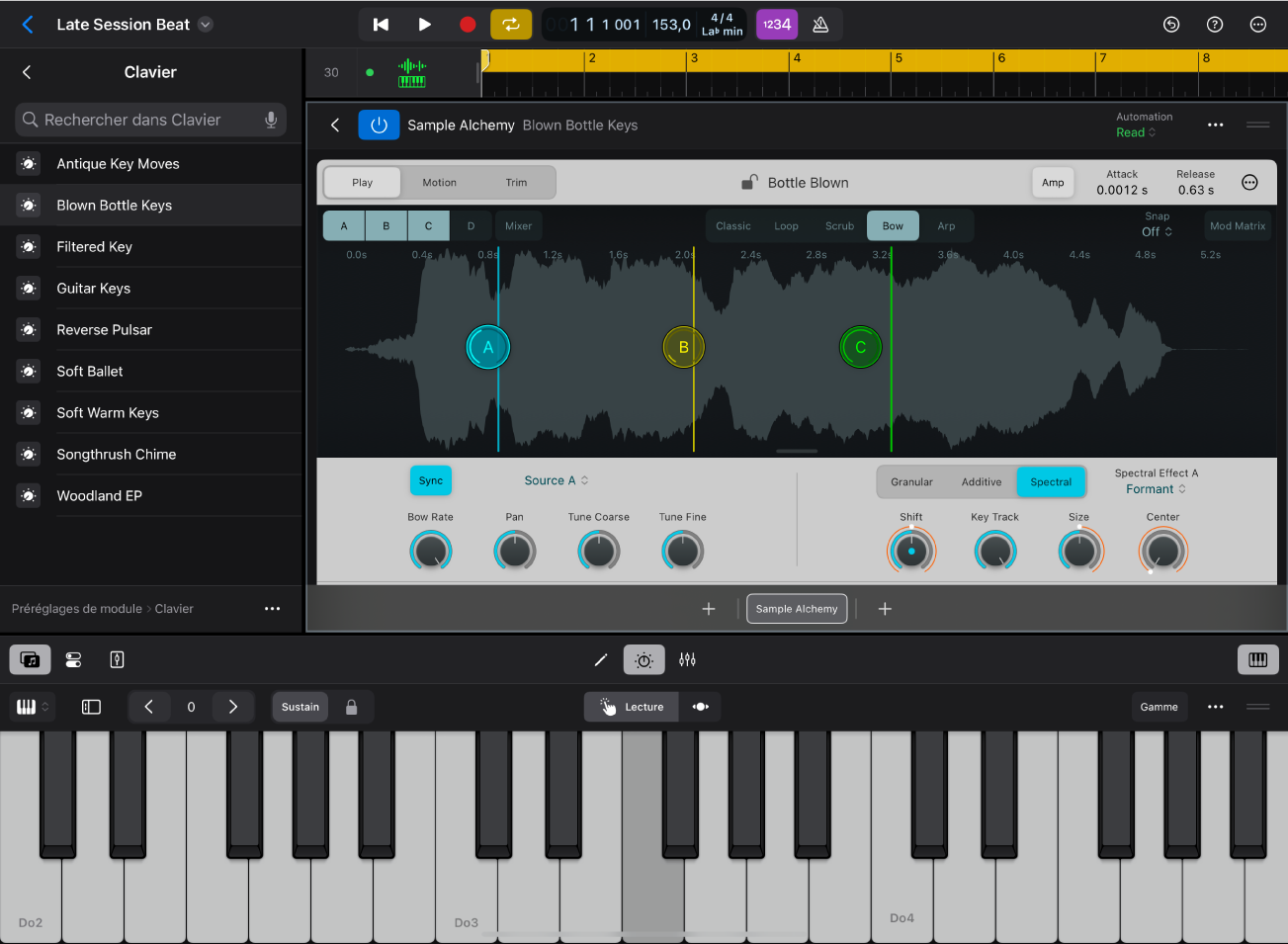
Task: Click the green C handle on waveform
Action: point(860,347)
